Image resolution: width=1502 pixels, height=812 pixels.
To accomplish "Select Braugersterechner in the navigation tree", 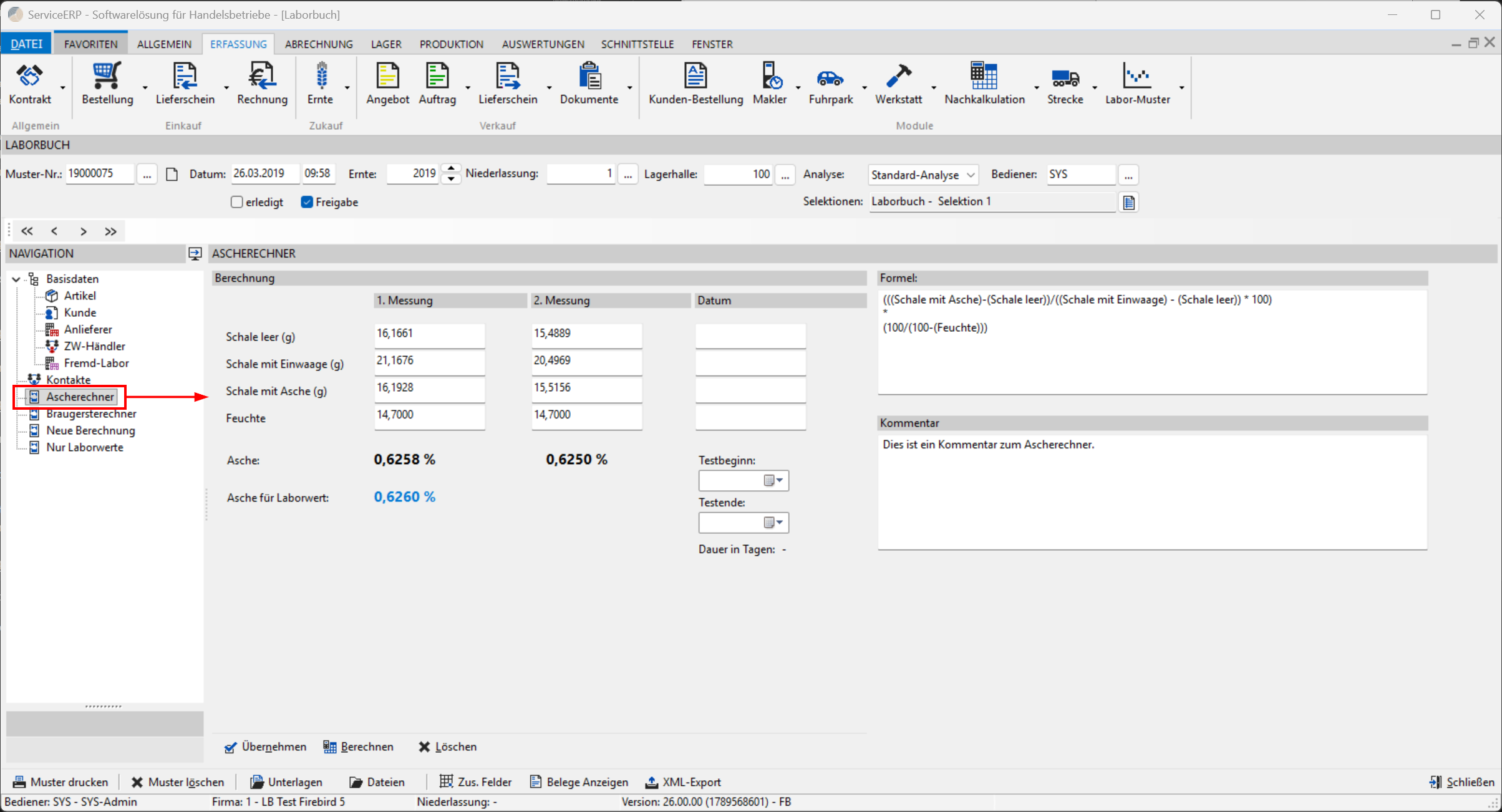I will 91,413.
